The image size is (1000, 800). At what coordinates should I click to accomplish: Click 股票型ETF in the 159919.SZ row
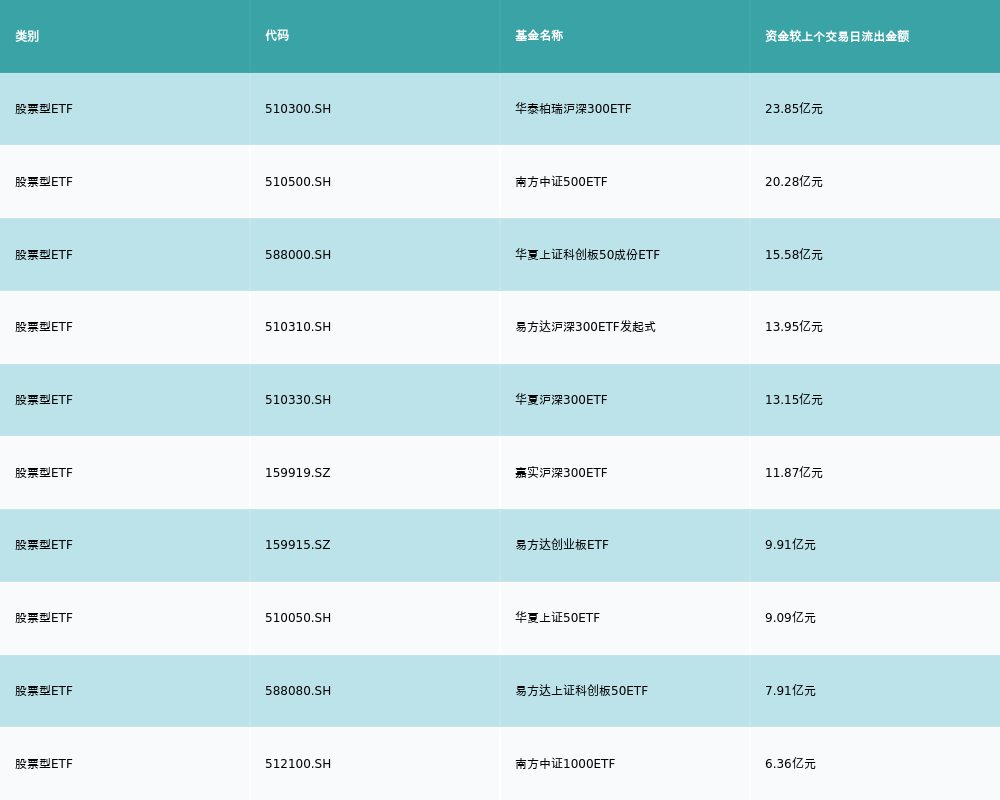tap(44, 473)
